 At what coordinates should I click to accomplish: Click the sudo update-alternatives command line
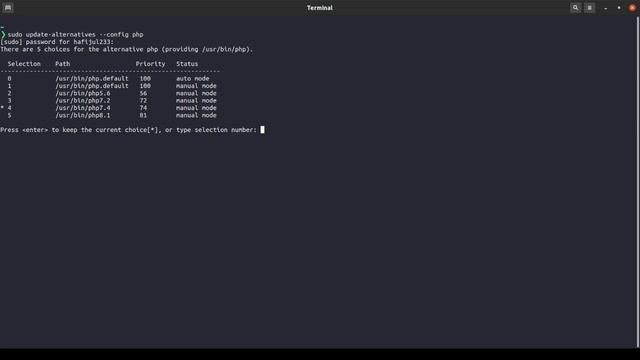click(x=75, y=35)
